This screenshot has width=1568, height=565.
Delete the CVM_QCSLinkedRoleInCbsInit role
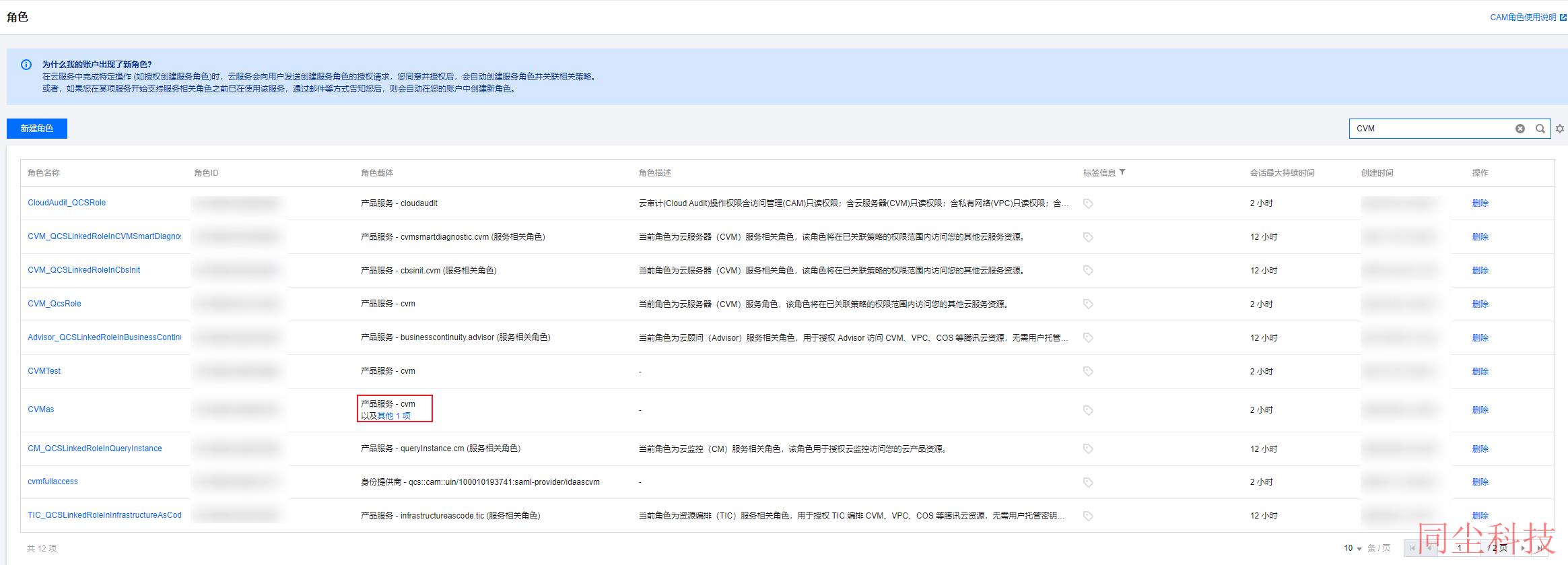(1480, 271)
